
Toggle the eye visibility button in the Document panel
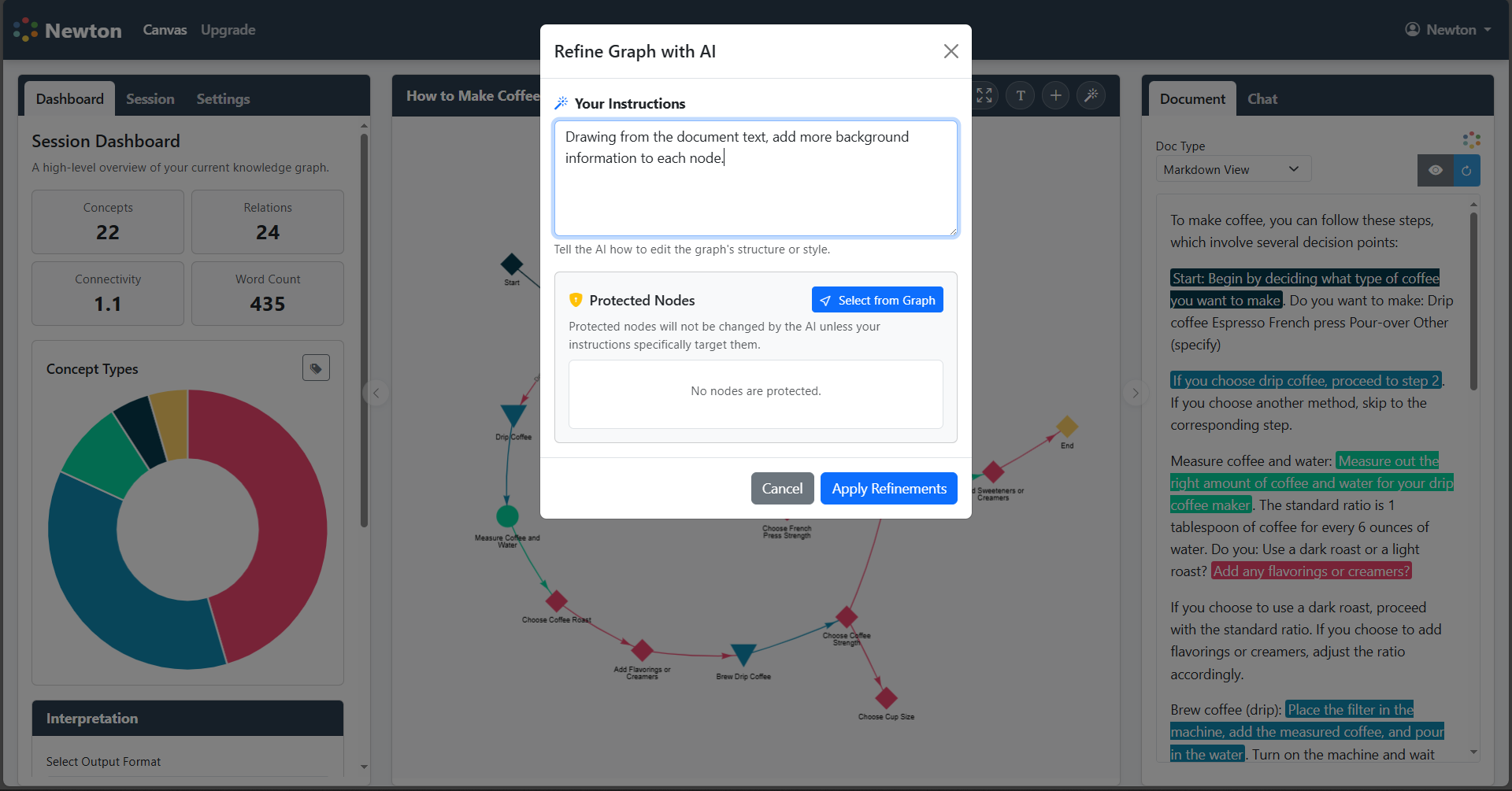pos(1435,170)
